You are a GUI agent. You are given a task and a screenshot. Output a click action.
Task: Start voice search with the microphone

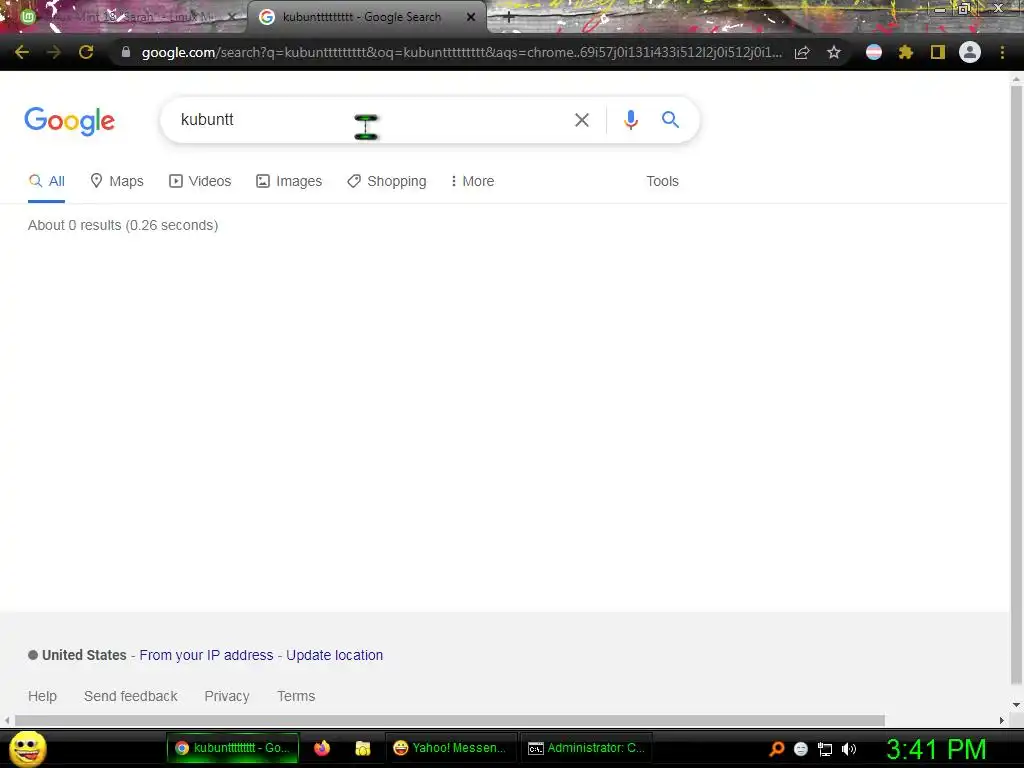click(x=631, y=120)
